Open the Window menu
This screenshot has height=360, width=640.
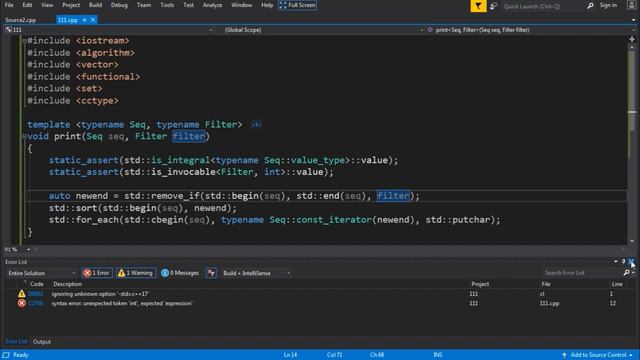click(241, 5)
